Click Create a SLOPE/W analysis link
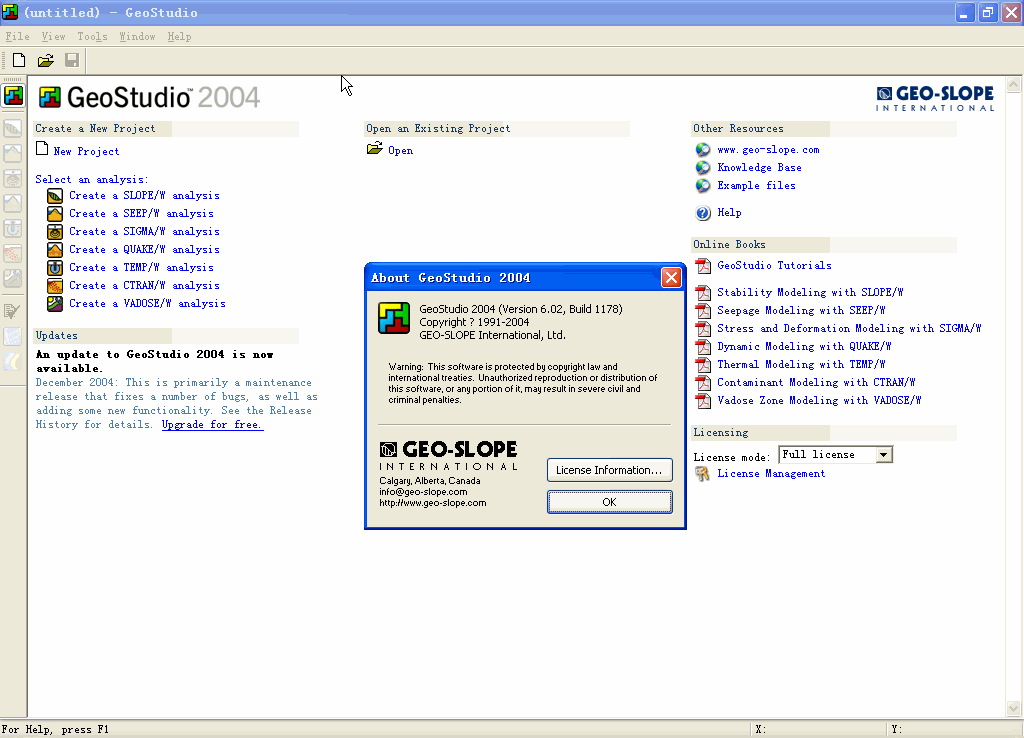This screenshot has height=738, width=1024. [144, 195]
